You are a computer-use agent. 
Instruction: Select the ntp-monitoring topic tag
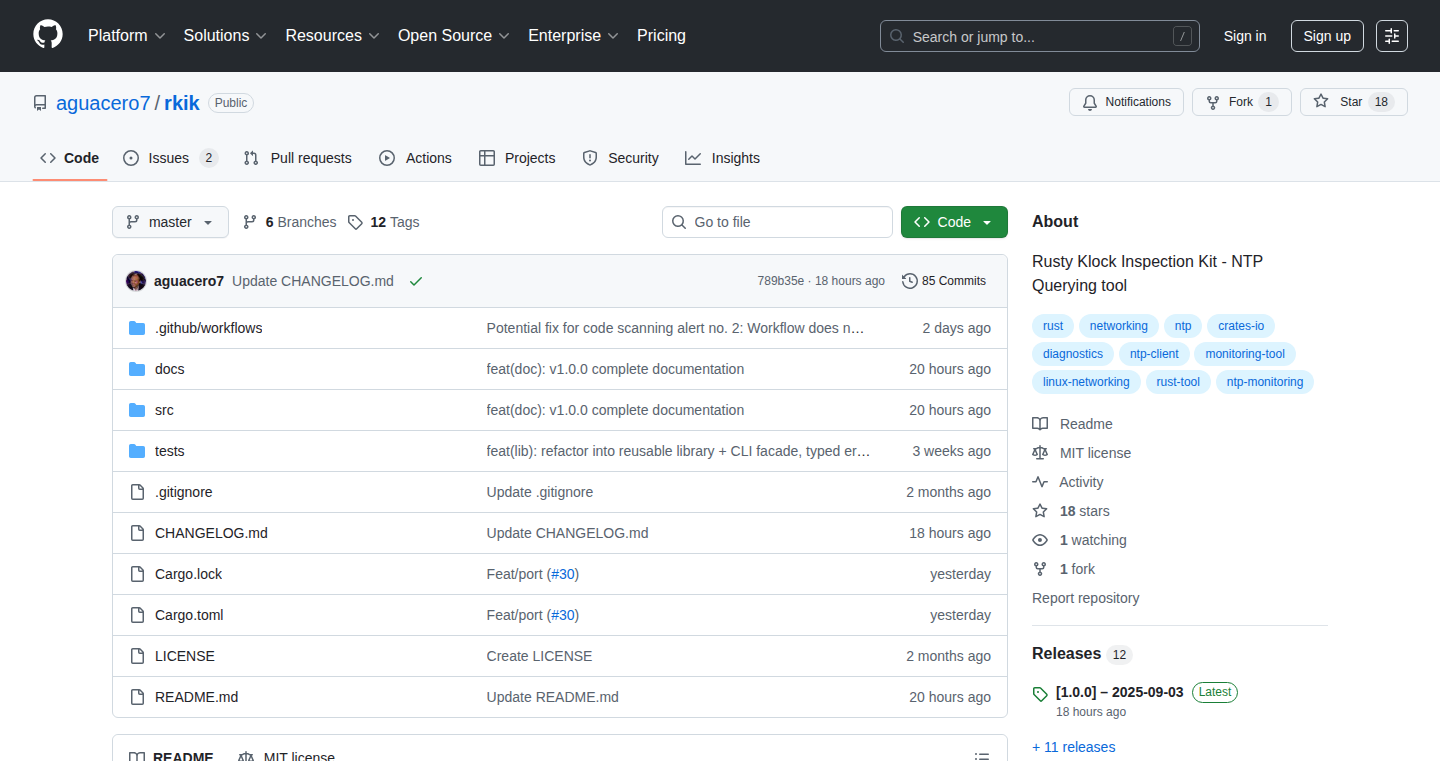(1265, 382)
